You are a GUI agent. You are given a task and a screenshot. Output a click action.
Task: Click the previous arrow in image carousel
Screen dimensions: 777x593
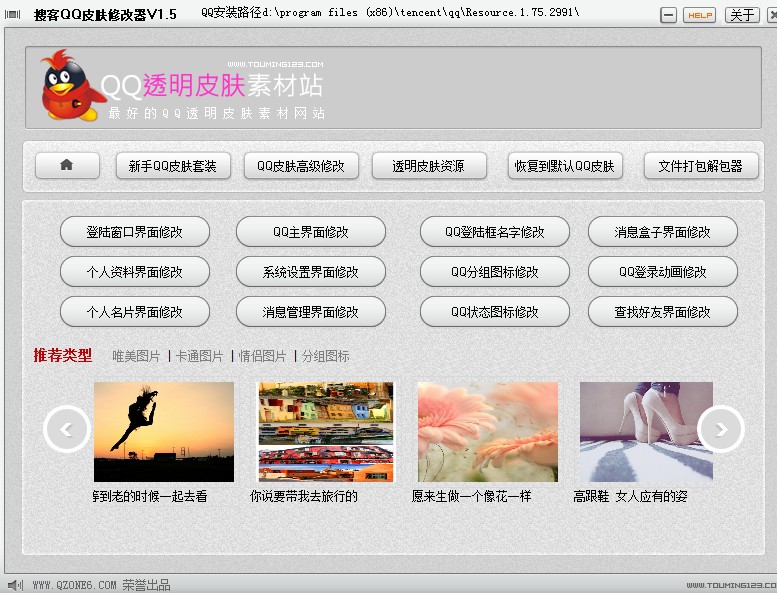(67, 429)
